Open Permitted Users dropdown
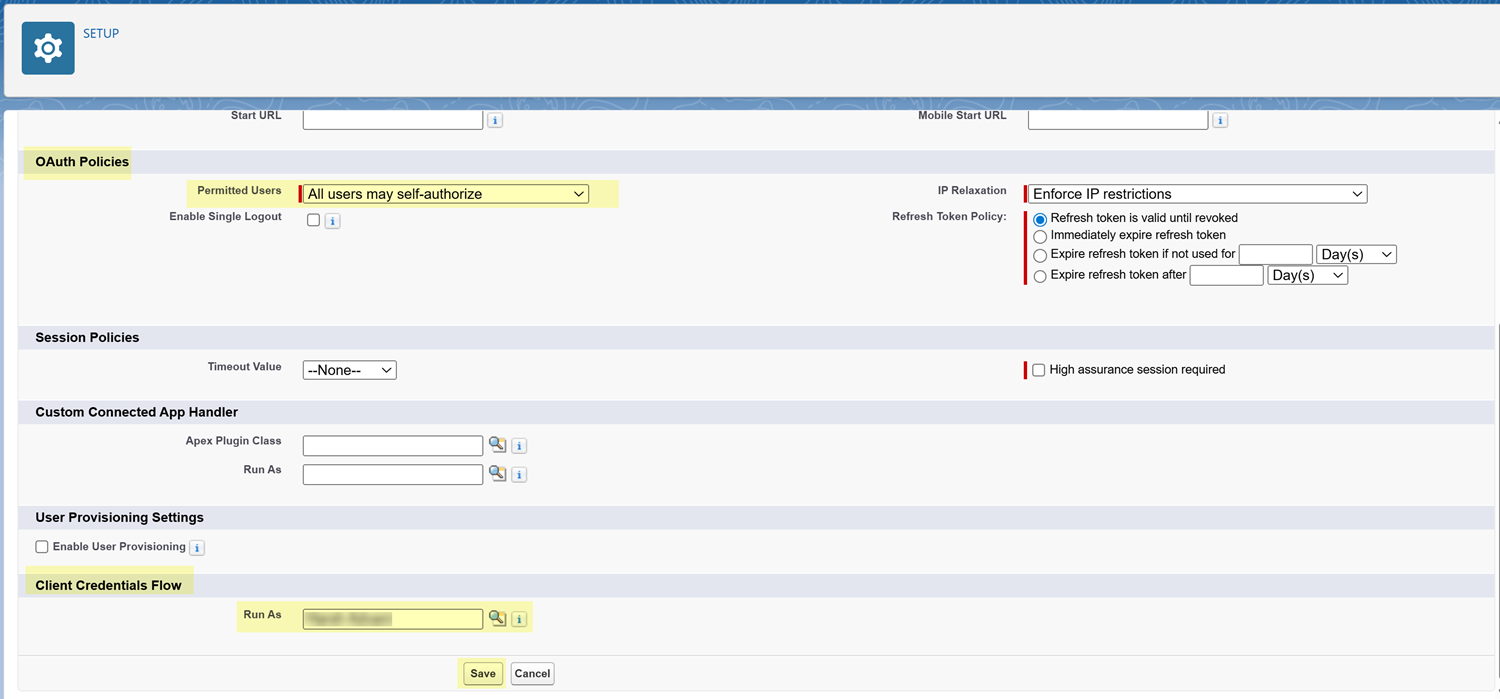The image size is (1500, 699). (445, 194)
